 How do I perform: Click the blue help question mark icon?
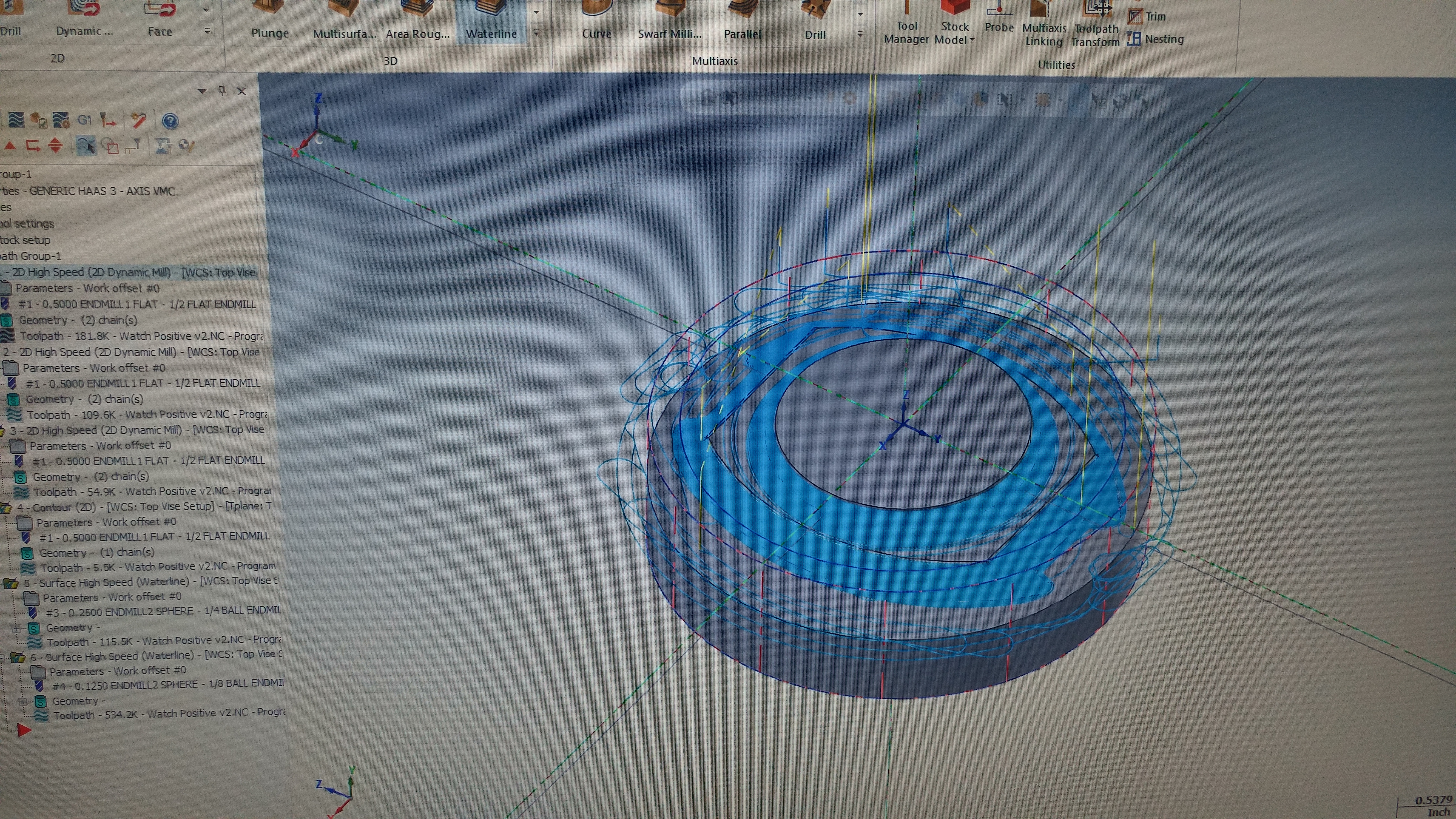pyautogui.click(x=170, y=121)
